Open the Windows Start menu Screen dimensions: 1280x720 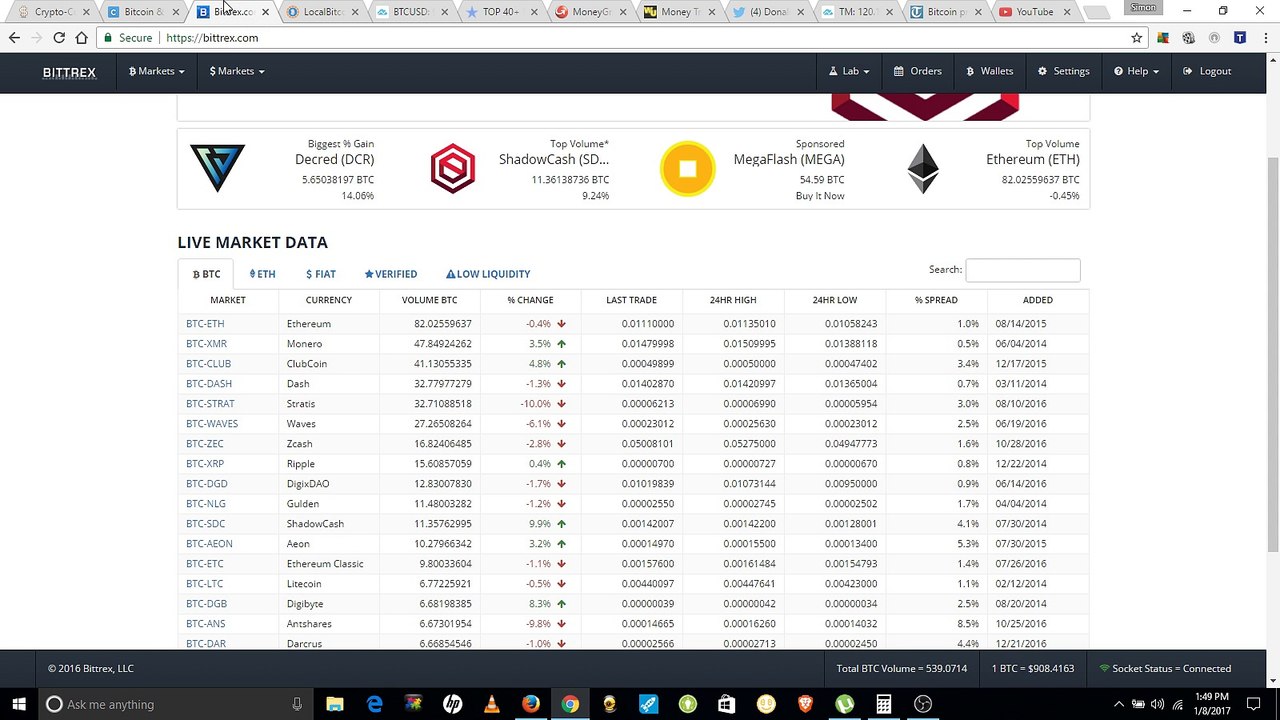[18, 704]
